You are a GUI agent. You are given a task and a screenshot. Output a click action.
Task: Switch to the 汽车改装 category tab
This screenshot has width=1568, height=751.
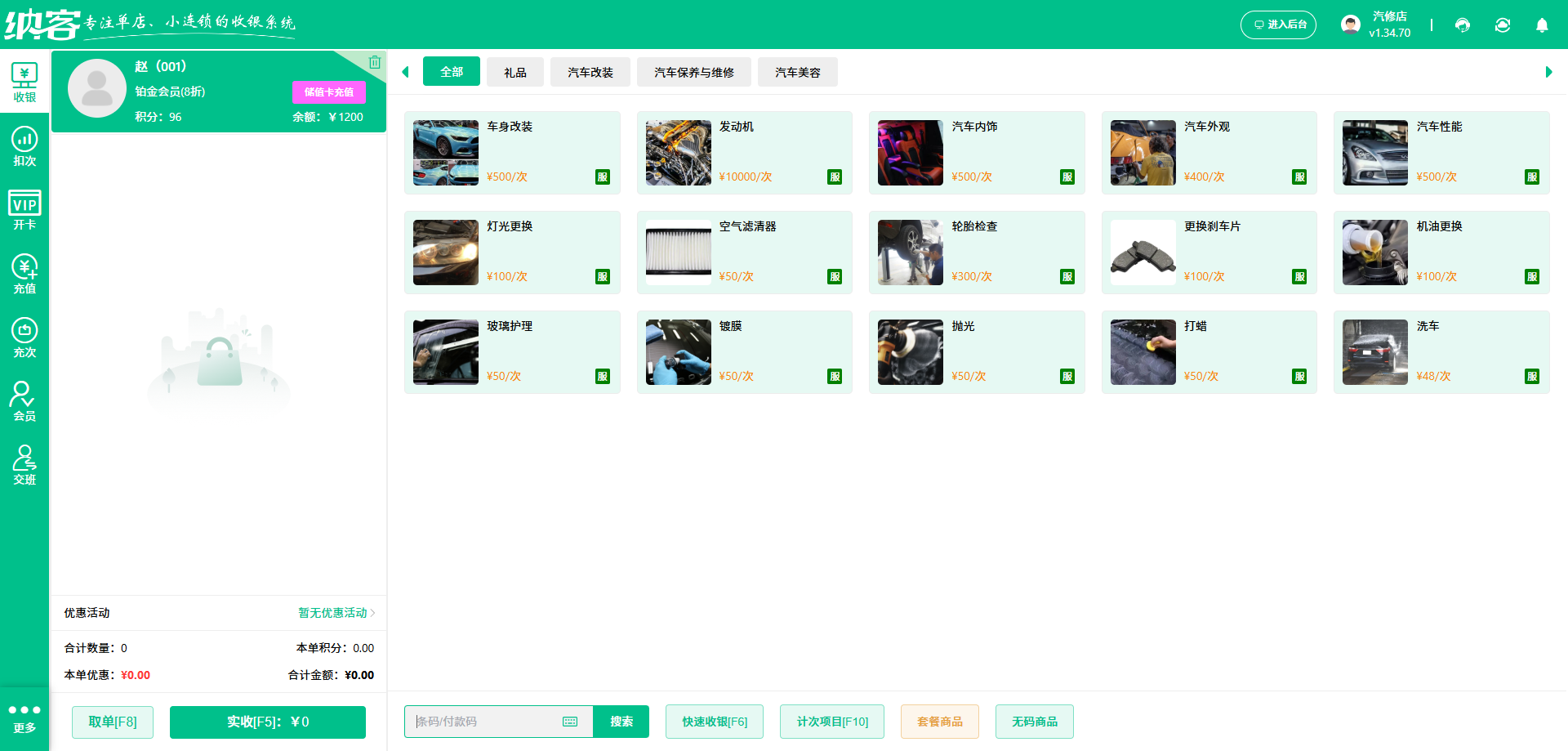[x=590, y=72]
